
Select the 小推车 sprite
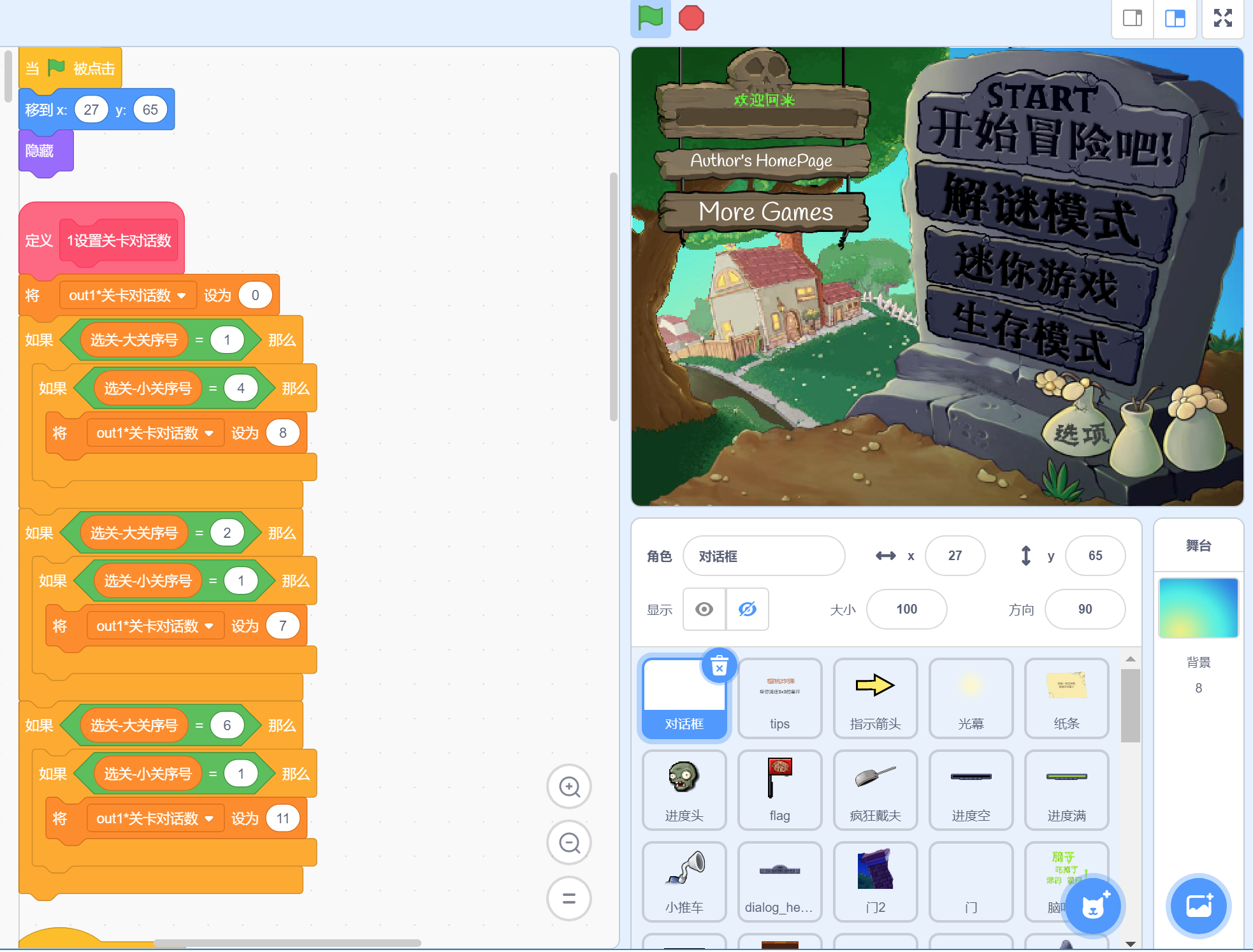point(684,882)
